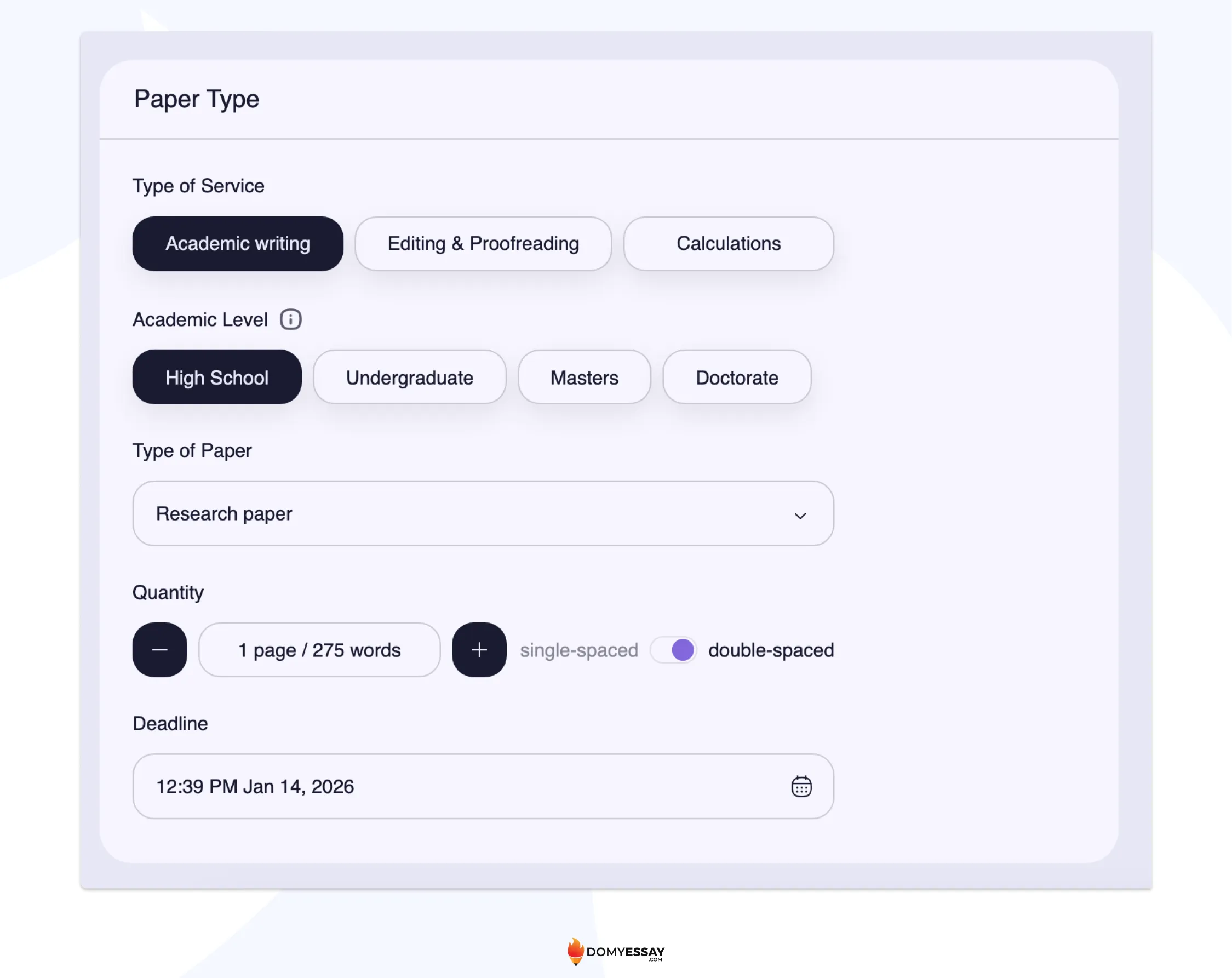Expand the Type of Paper chevron
The width and height of the screenshot is (1232, 978).
[x=799, y=516]
